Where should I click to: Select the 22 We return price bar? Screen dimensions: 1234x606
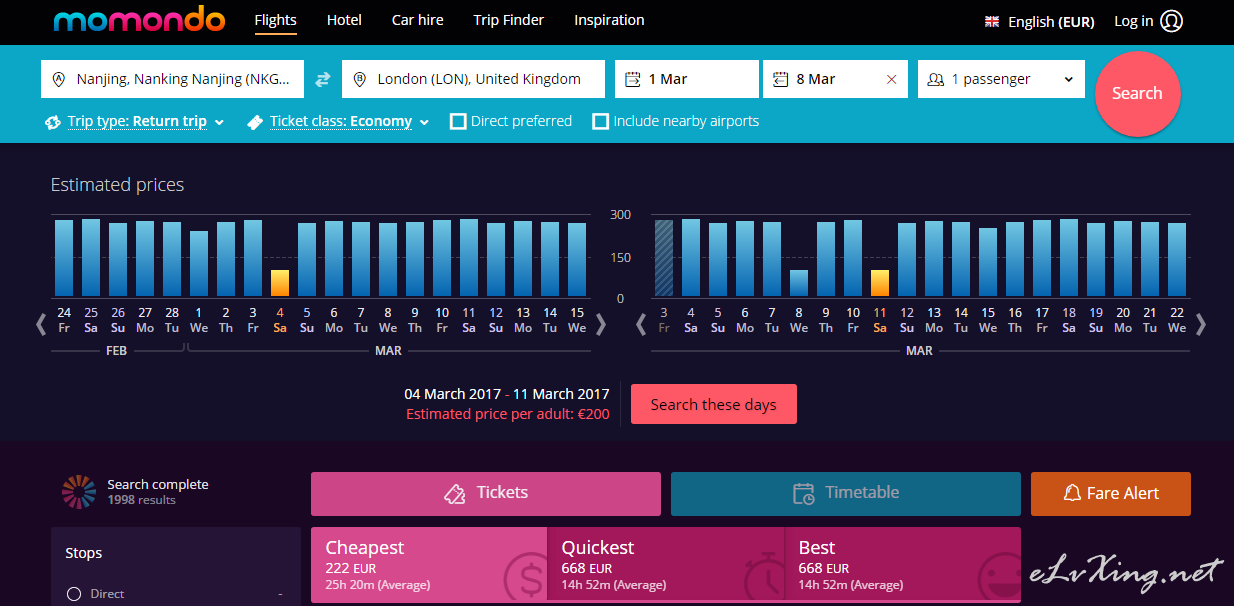[x=1177, y=260]
